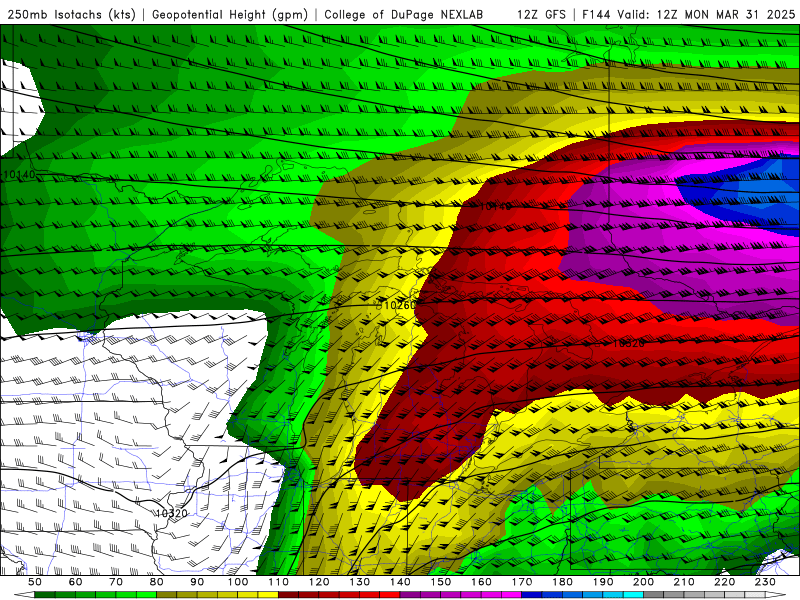This screenshot has width=800, height=600.
Task: Click the 150 label on color scale
Action: (x=441, y=582)
